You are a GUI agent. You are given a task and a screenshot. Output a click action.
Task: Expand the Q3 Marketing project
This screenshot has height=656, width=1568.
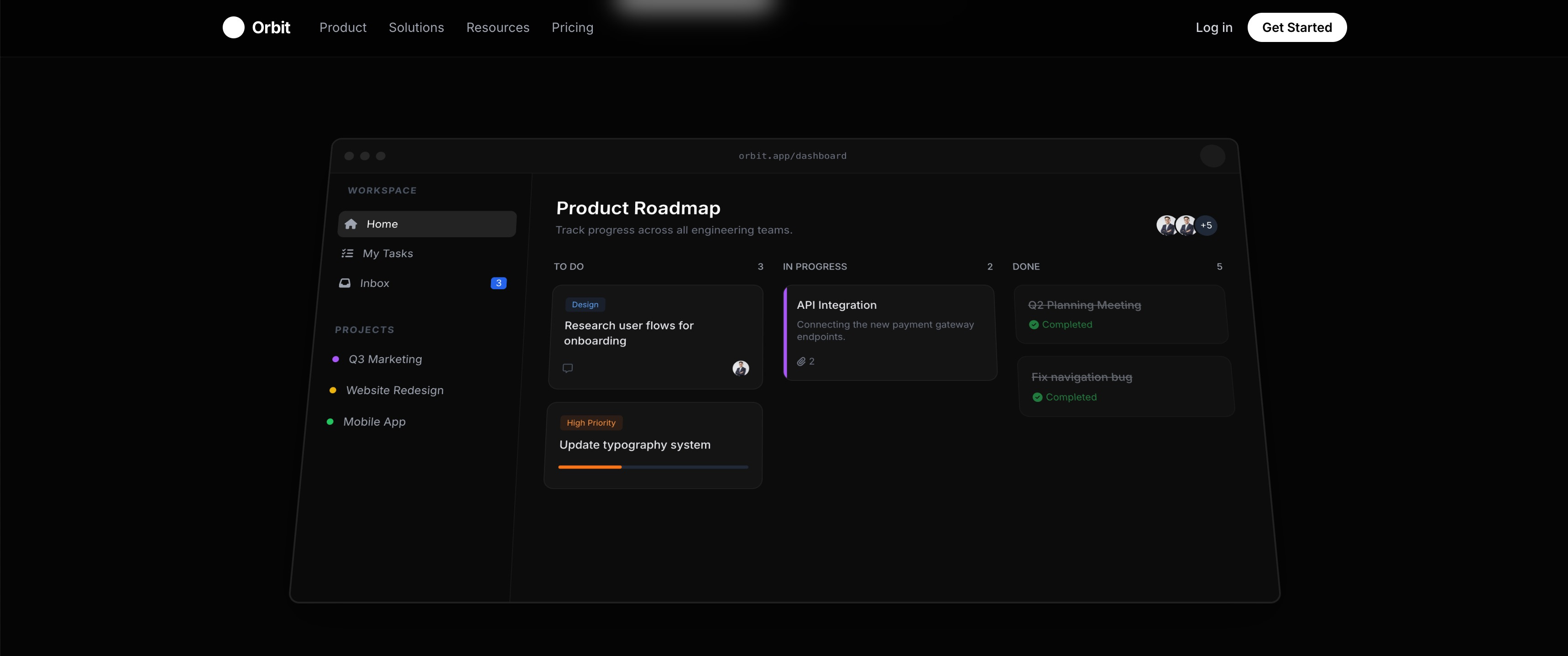click(x=385, y=359)
